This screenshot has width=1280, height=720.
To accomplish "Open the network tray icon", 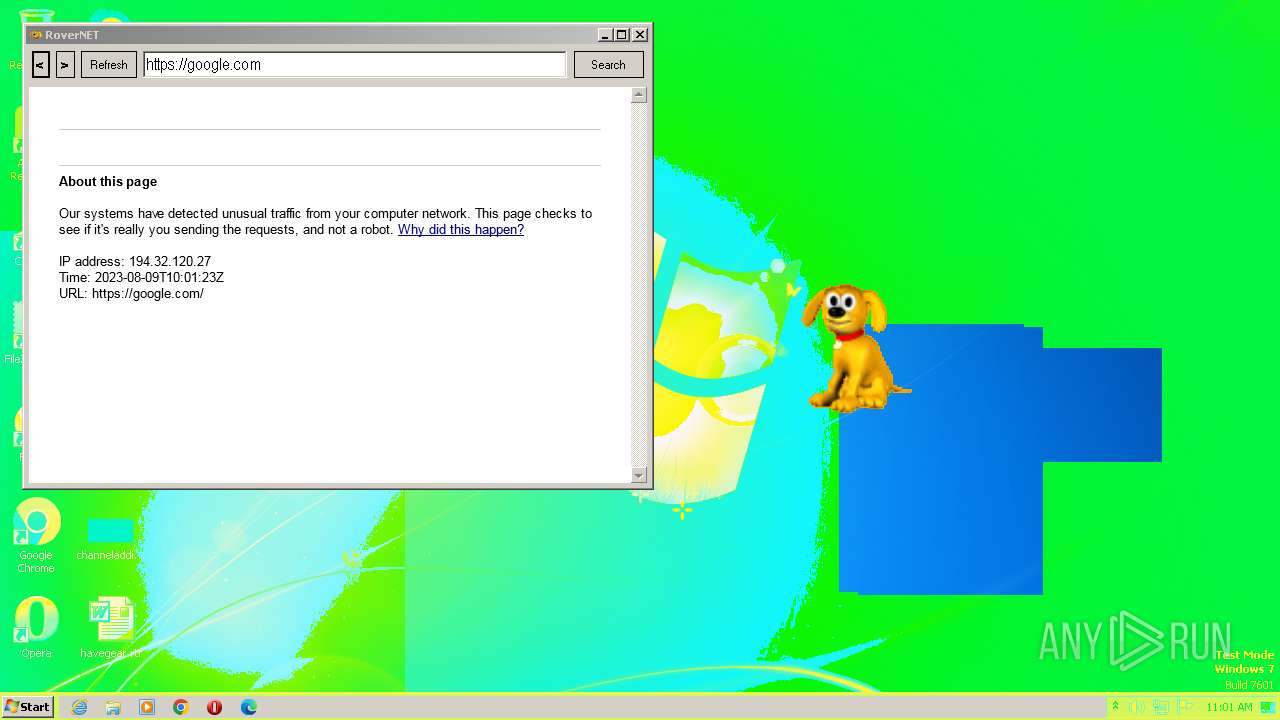I will [1162, 707].
